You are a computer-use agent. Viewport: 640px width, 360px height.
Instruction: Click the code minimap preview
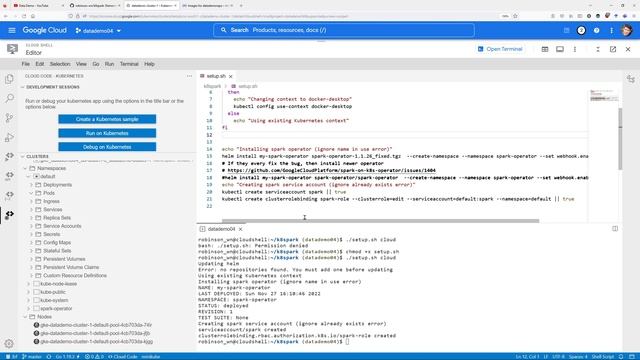[604, 96]
